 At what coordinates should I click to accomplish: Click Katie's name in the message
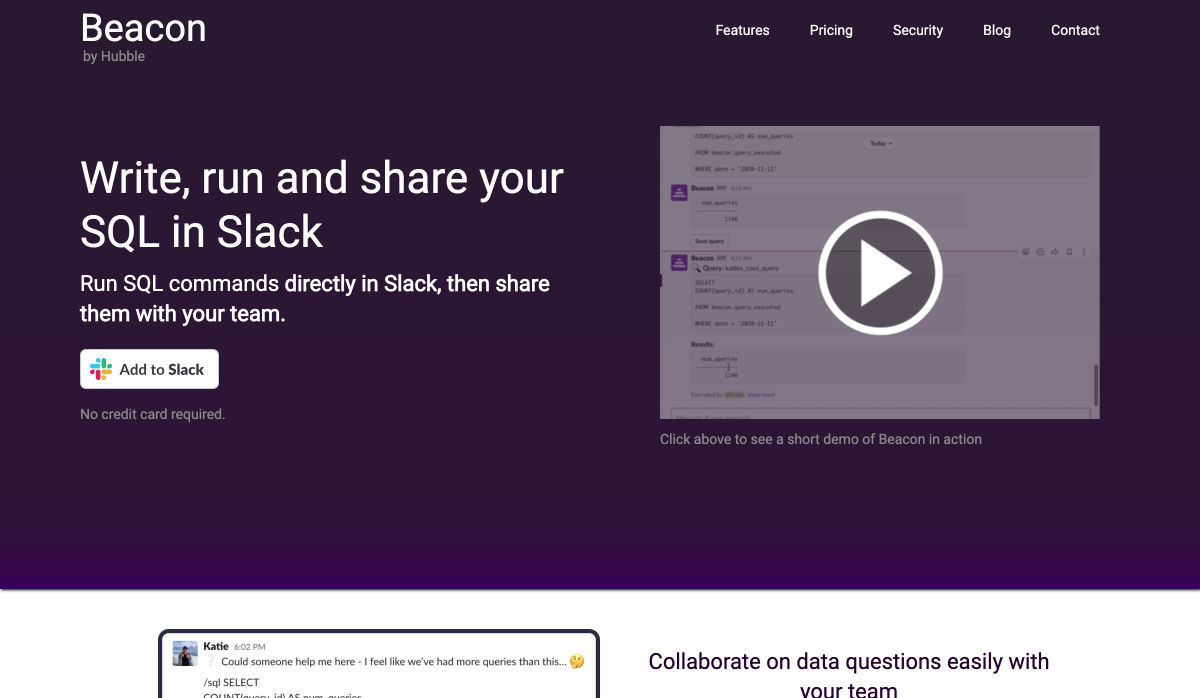pyautogui.click(x=216, y=646)
